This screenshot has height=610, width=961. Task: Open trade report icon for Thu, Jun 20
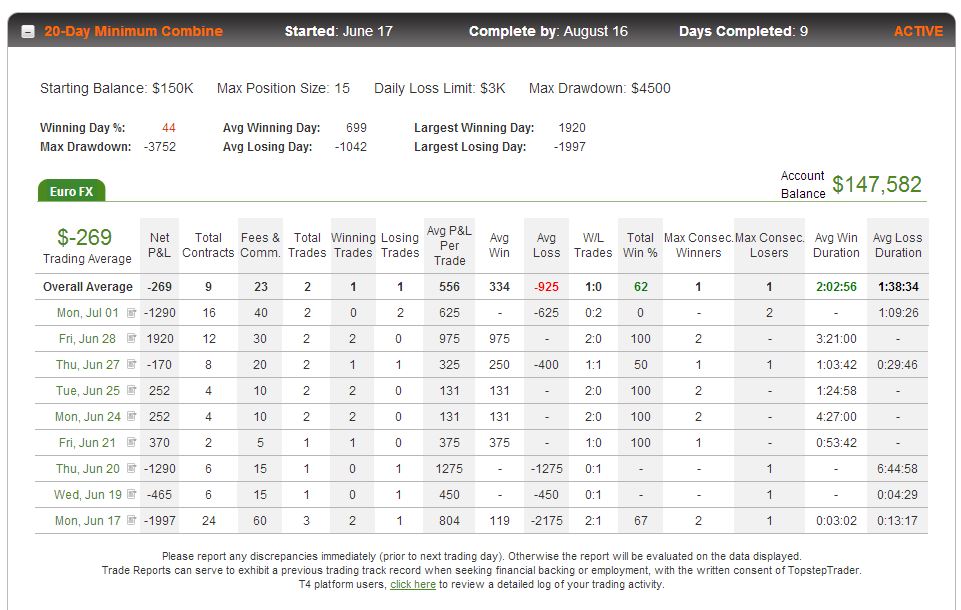tap(131, 468)
